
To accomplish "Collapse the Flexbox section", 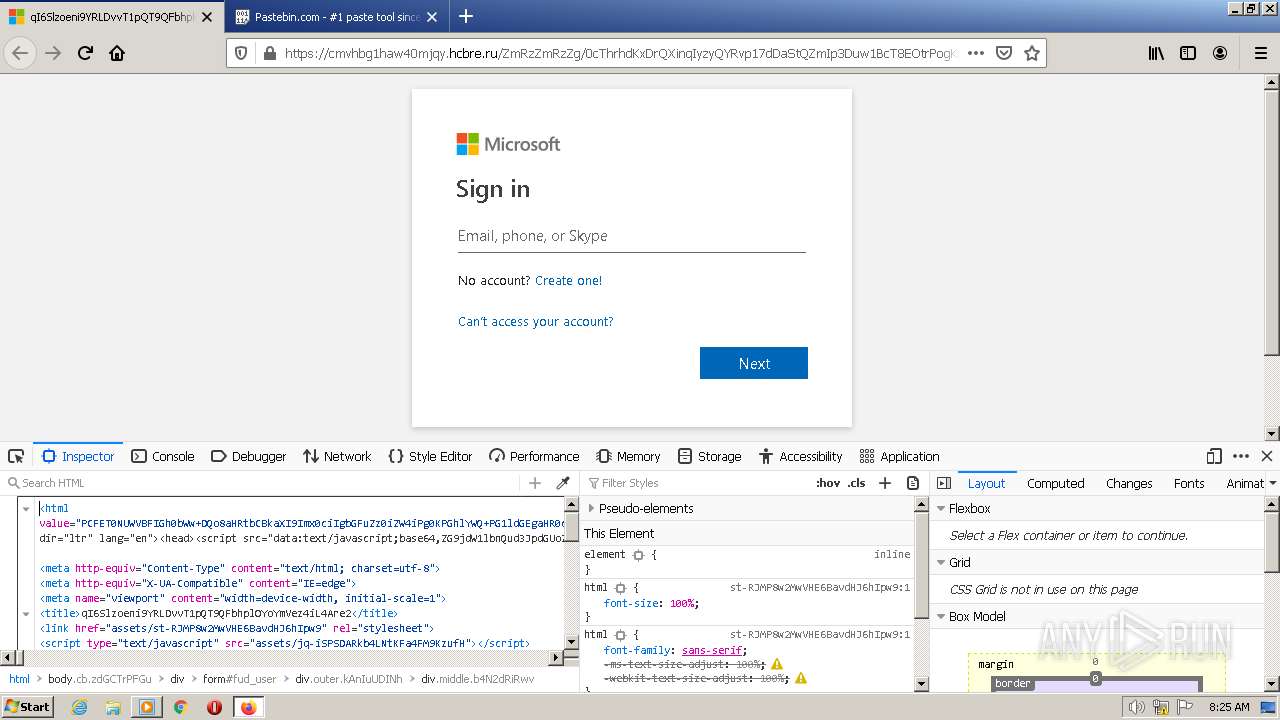I will pos(941,509).
